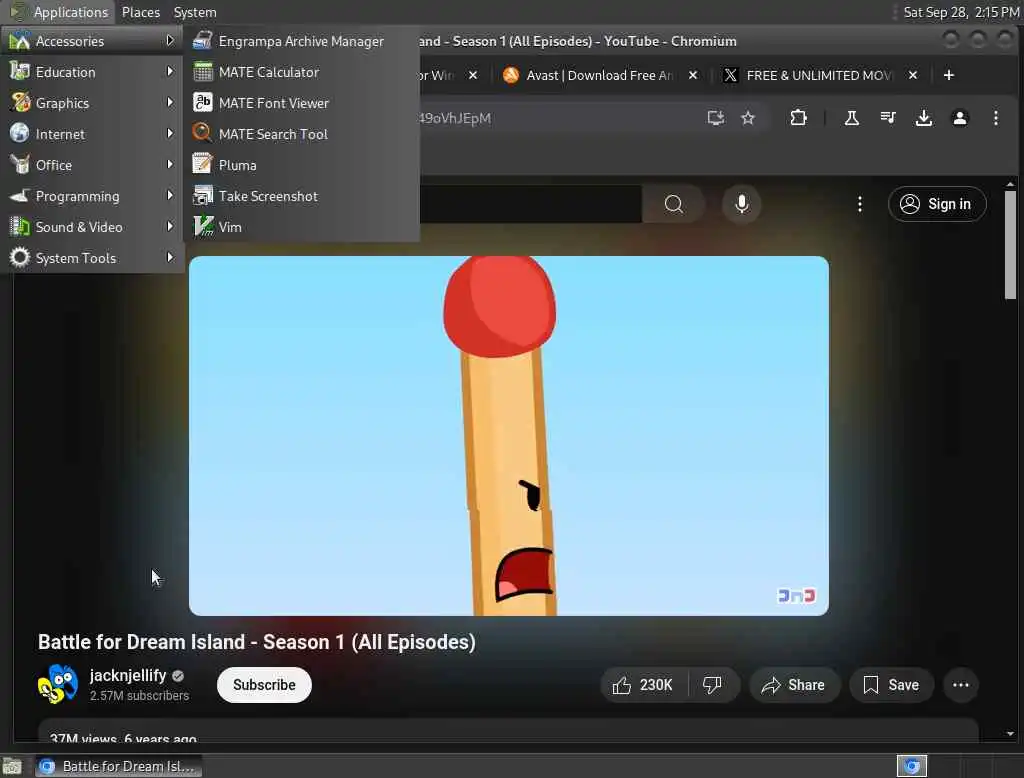Close the Avast Download tab

click(x=693, y=75)
